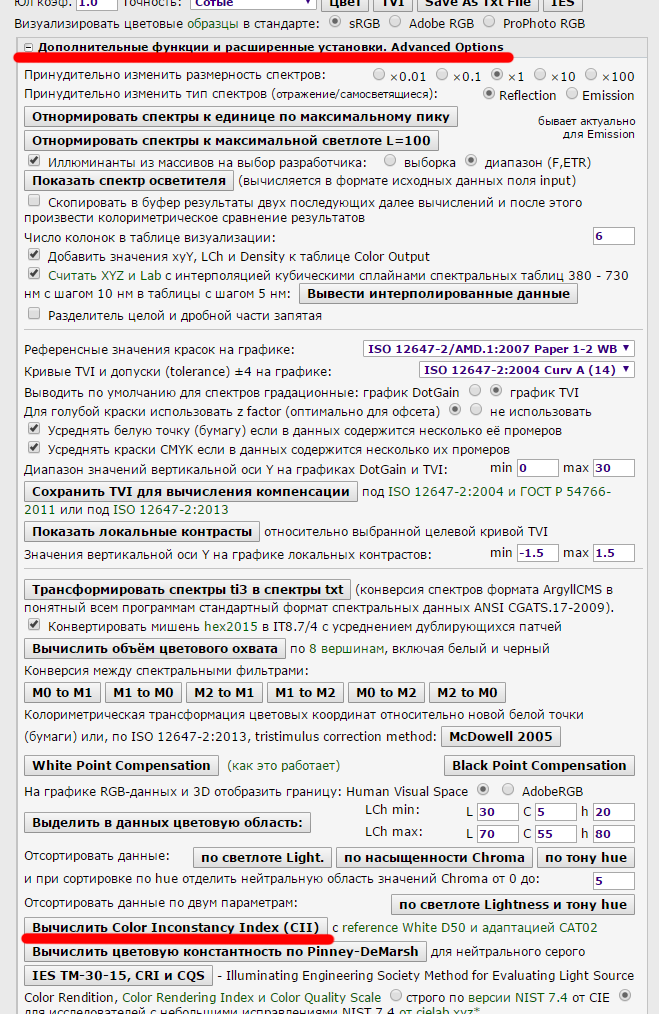Click the M2 to M0 conversion button

467,693
